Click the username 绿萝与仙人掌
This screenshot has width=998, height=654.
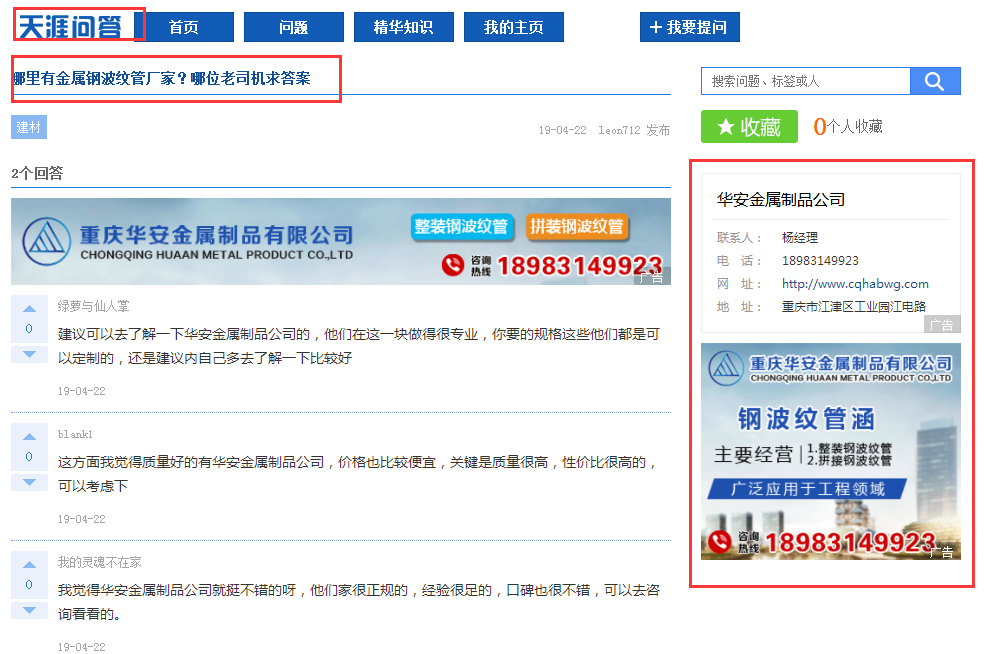[94, 306]
